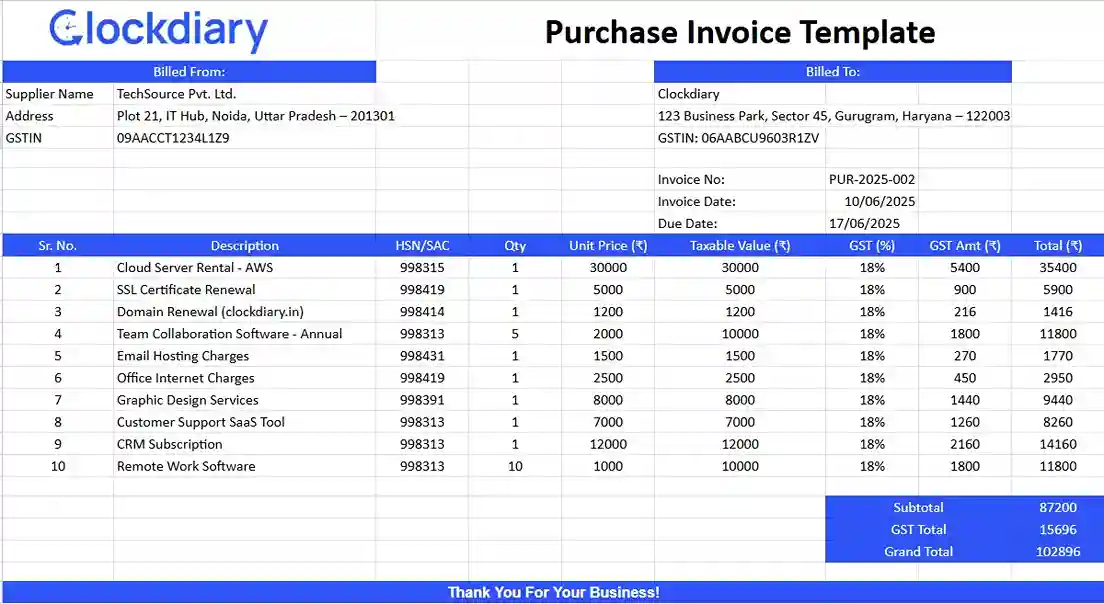
Task: Click unit price 30000 for Cloud Server
Action: (608, 268)
